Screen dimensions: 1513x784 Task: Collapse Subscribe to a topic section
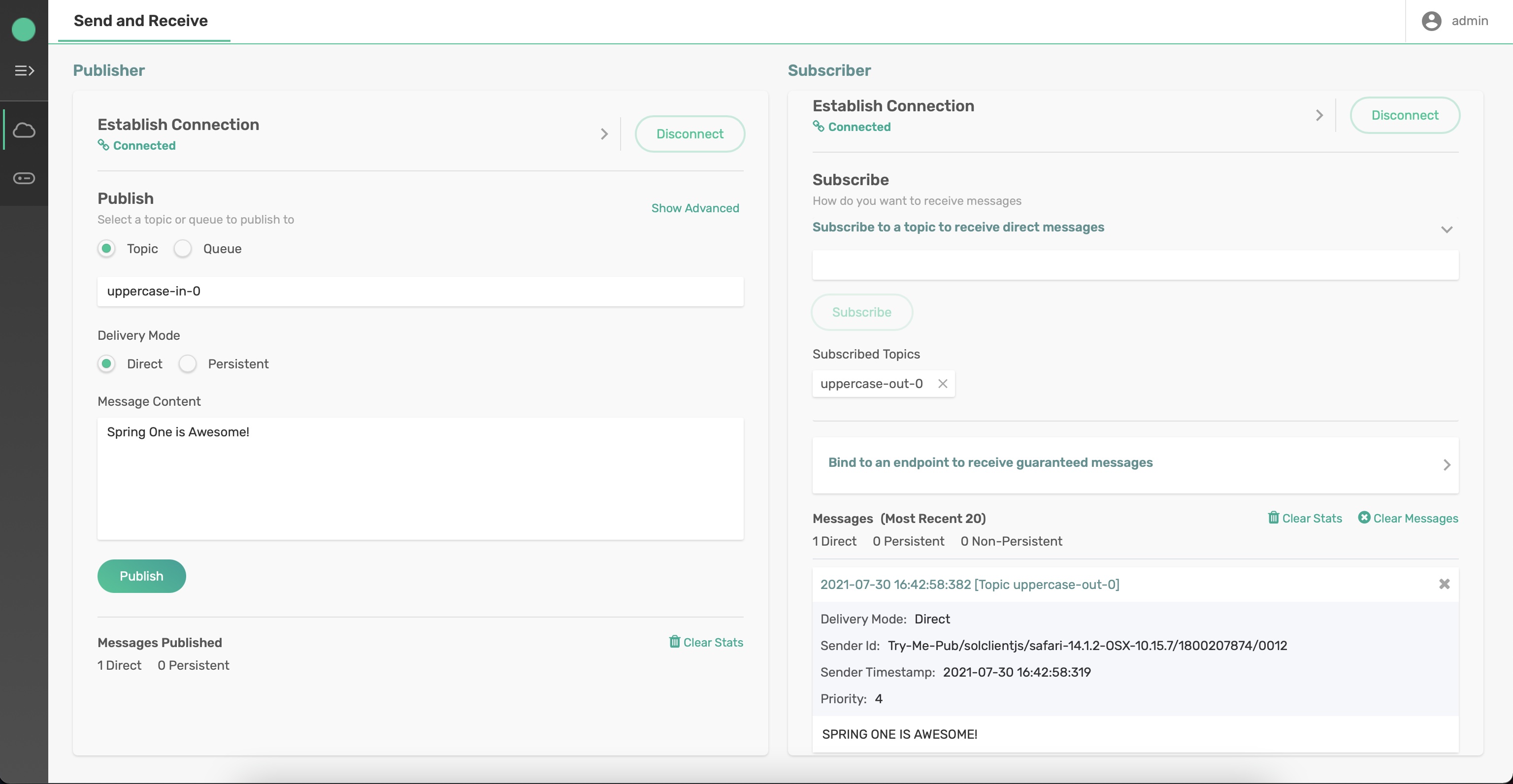[x=1446, y=229]
